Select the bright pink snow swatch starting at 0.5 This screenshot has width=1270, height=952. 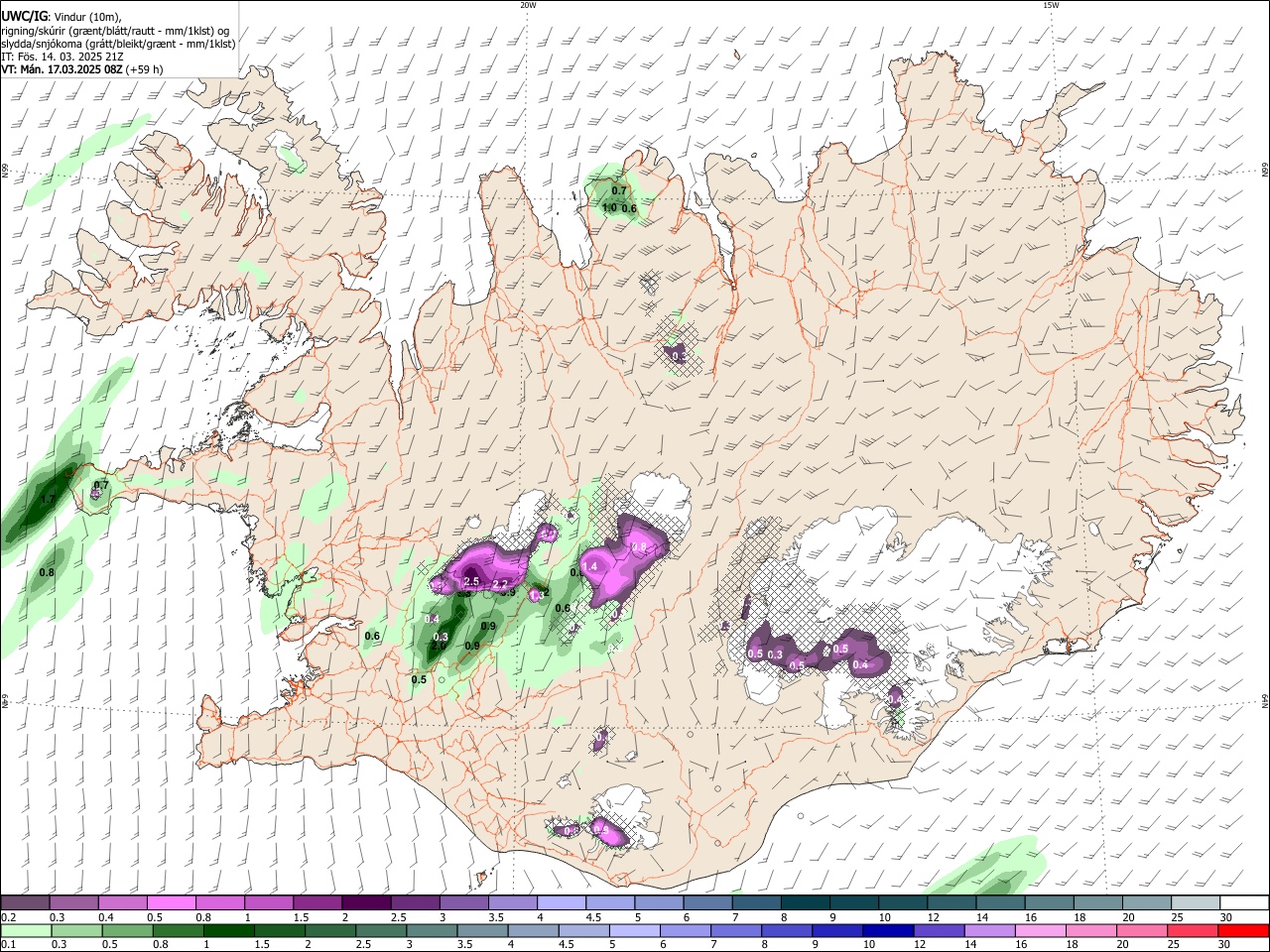(x=171, y=902)
